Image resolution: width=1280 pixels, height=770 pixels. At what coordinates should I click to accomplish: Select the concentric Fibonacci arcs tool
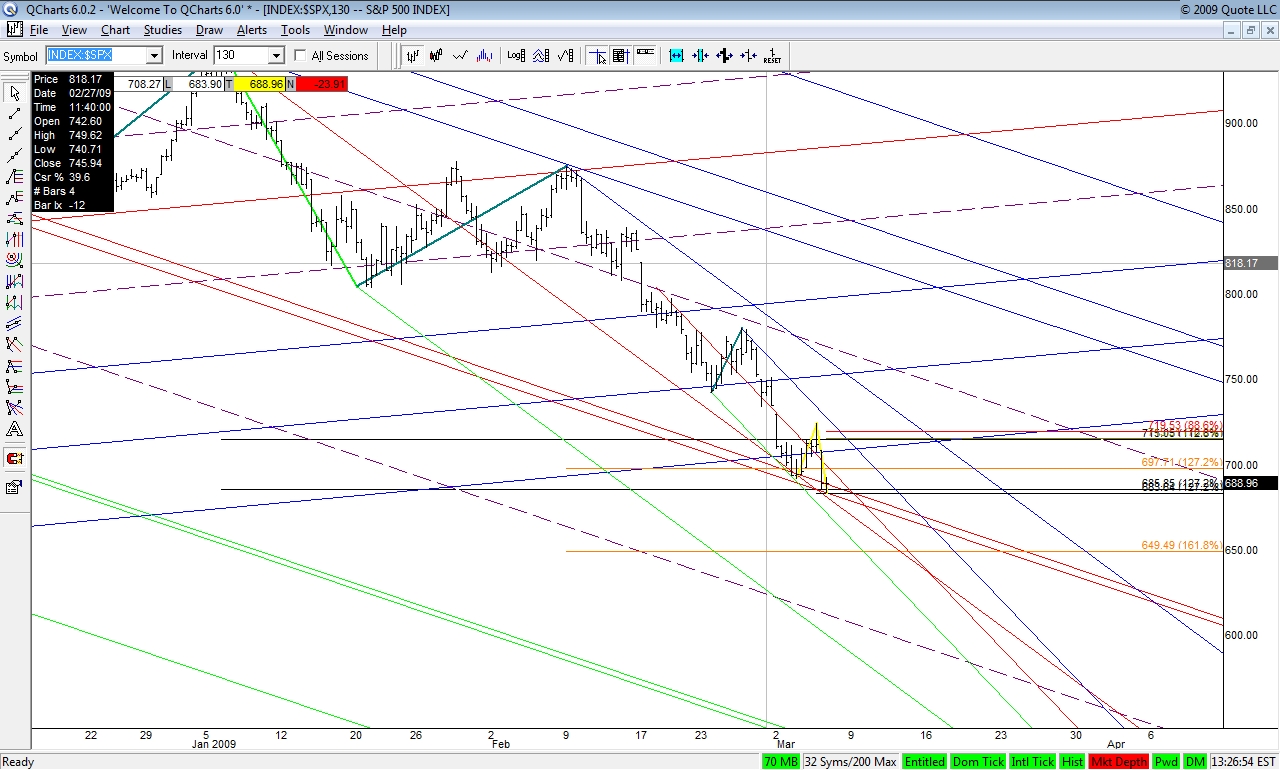click(x=14, y=259)
